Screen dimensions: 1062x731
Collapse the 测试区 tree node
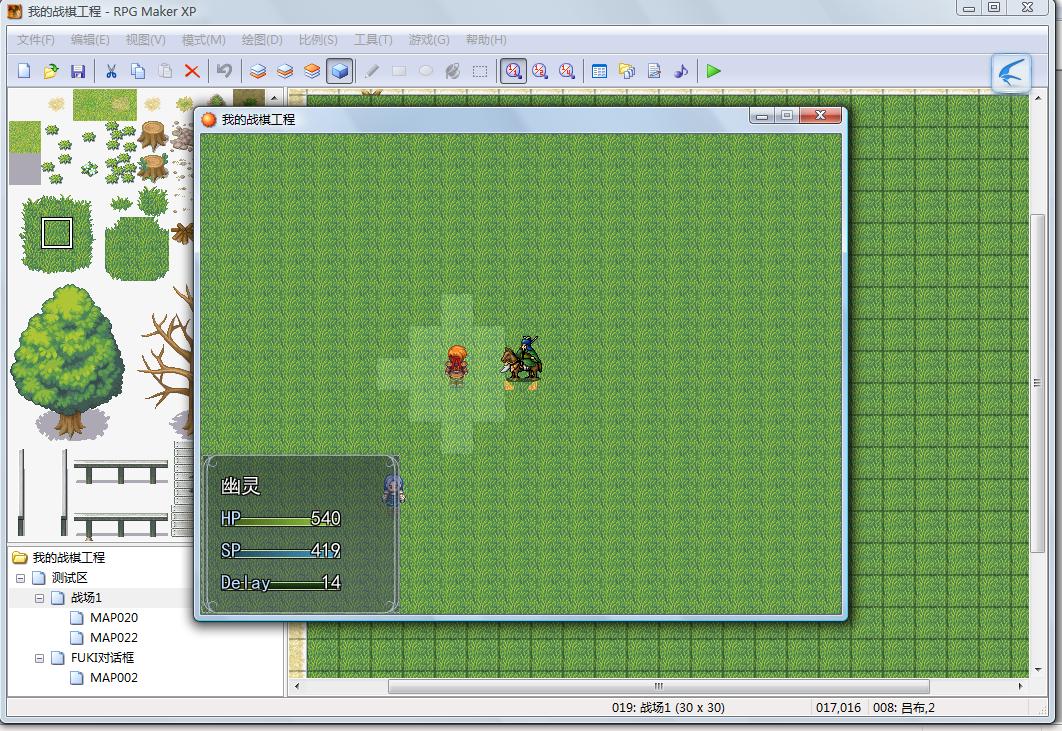click(20, 579)
